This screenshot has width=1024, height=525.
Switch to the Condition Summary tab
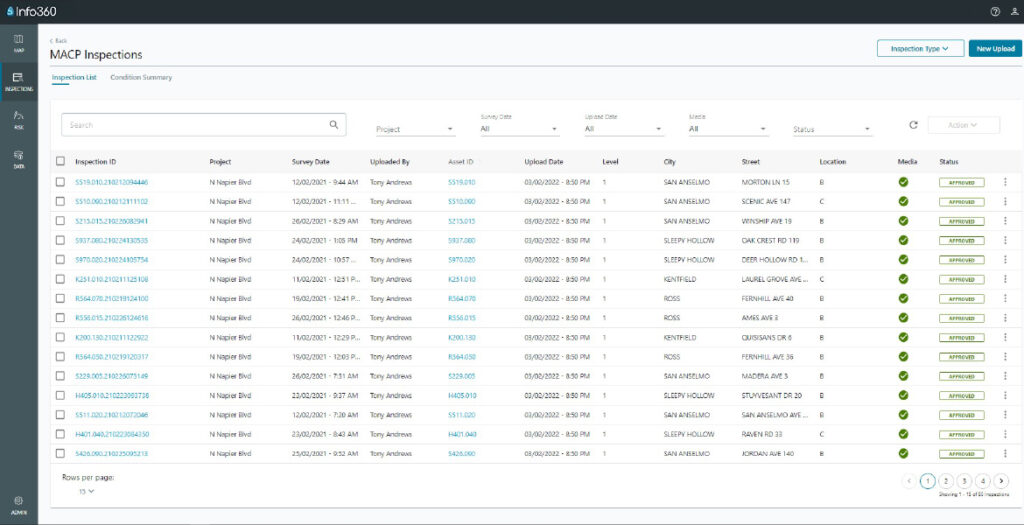[x=141, y=77]
